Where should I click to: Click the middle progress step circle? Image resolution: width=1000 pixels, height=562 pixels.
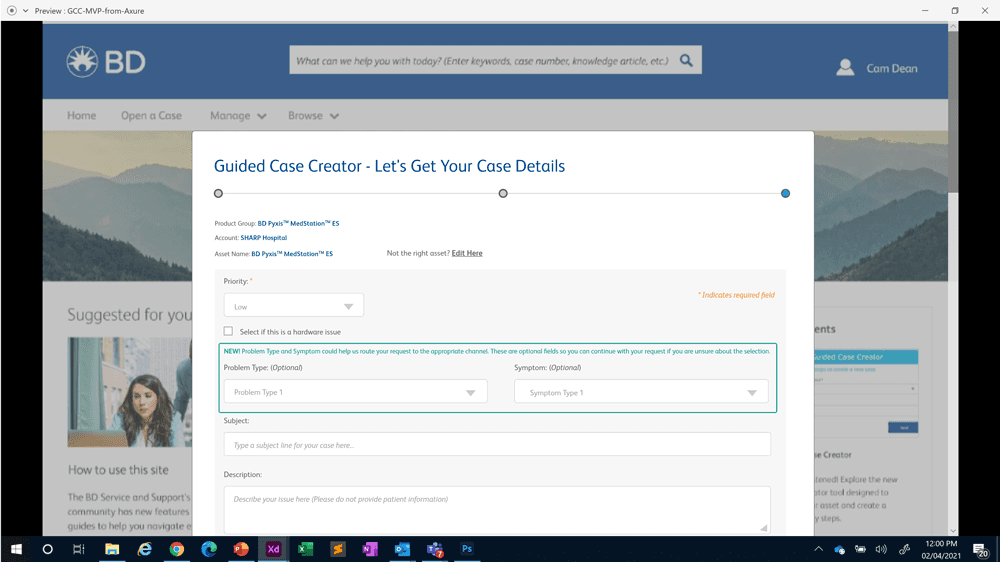(503, 193)
